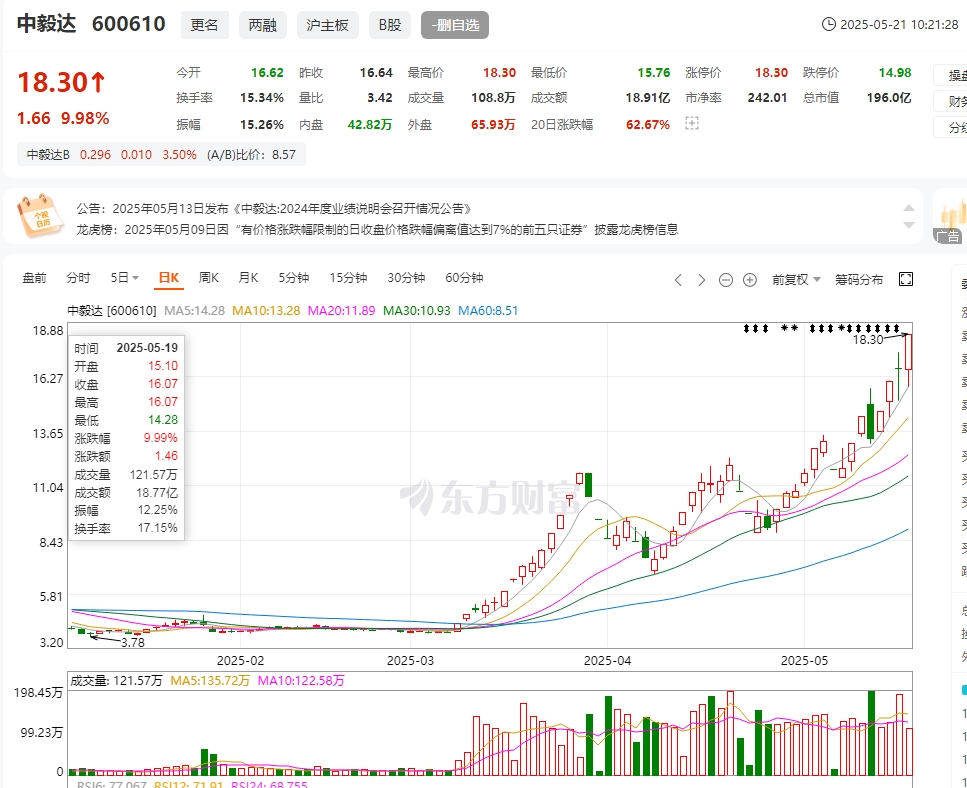The height and width of the screenshot is (788, 967).
Task: Show previous notice with up arrow
Action: (x=909, y=208)
